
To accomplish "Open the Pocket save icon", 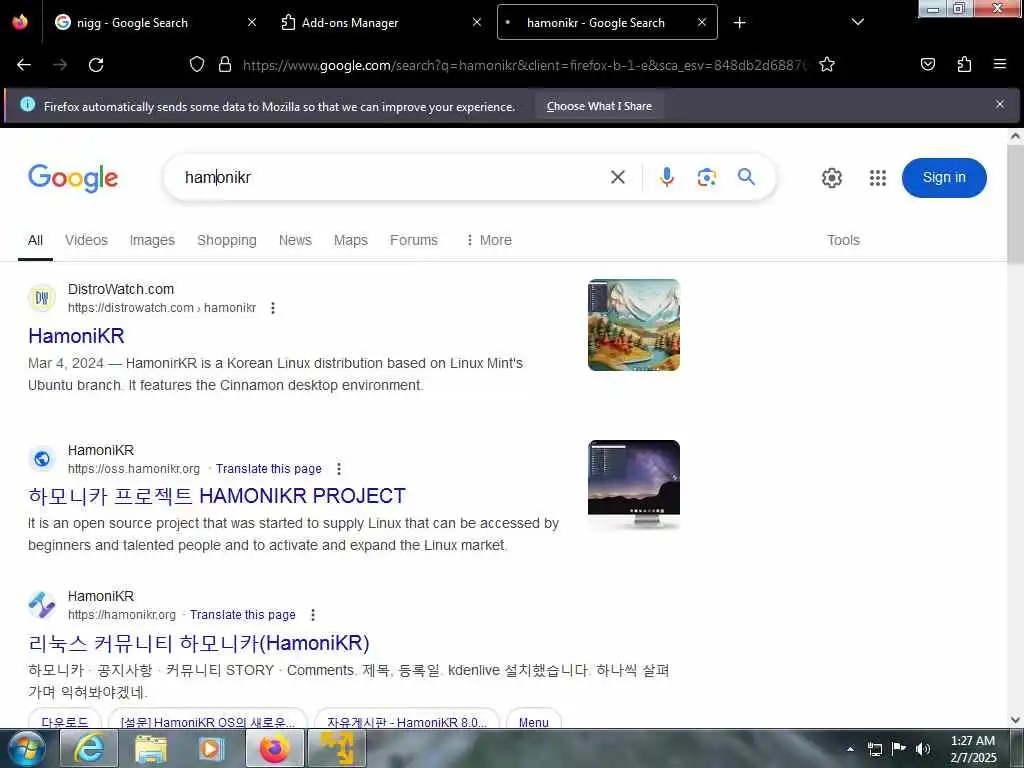I will point(928,64).
